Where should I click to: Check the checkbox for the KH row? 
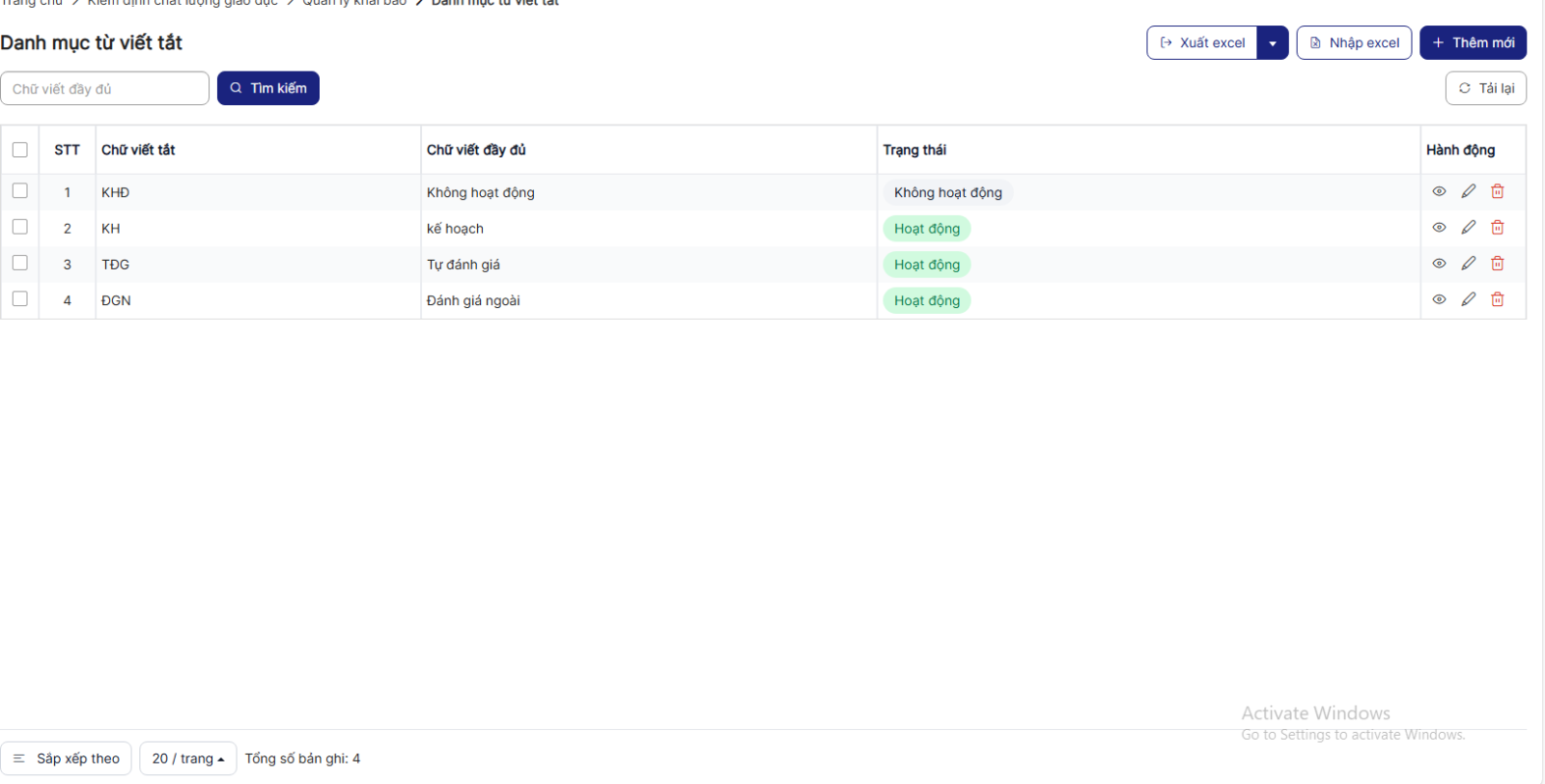19,227
